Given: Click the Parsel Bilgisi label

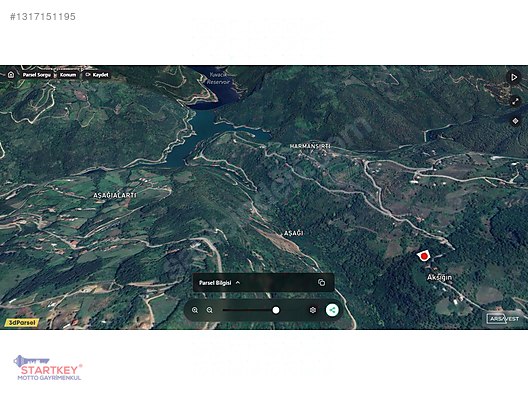Looking at the screenshot, I should 215,283.
